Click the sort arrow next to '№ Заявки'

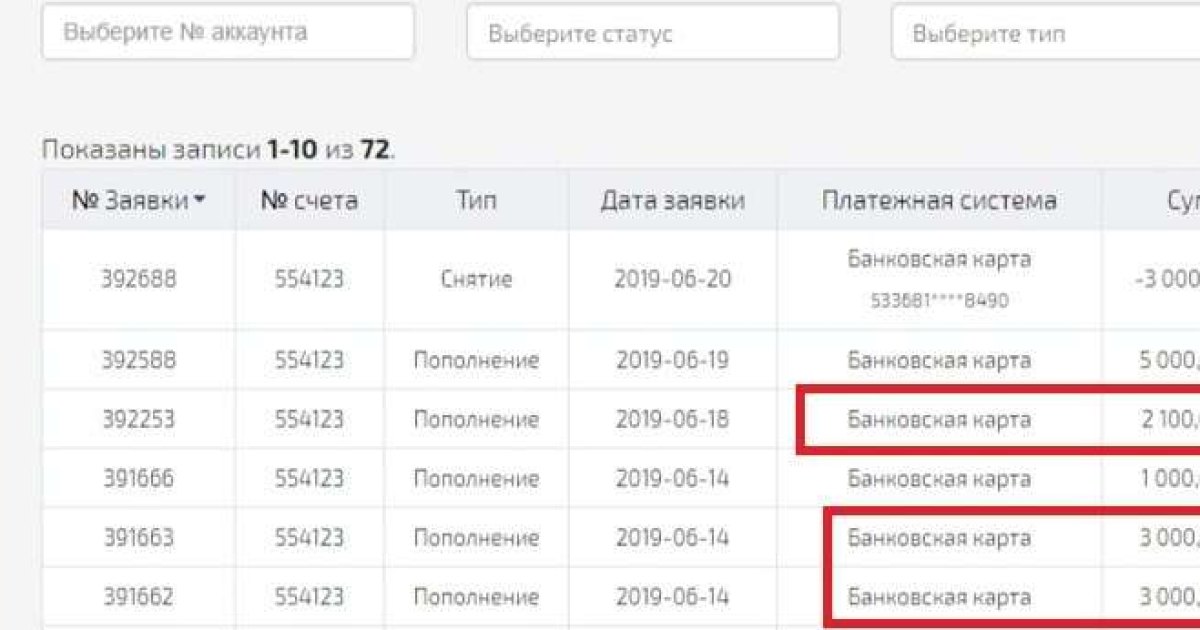point(200,200)
